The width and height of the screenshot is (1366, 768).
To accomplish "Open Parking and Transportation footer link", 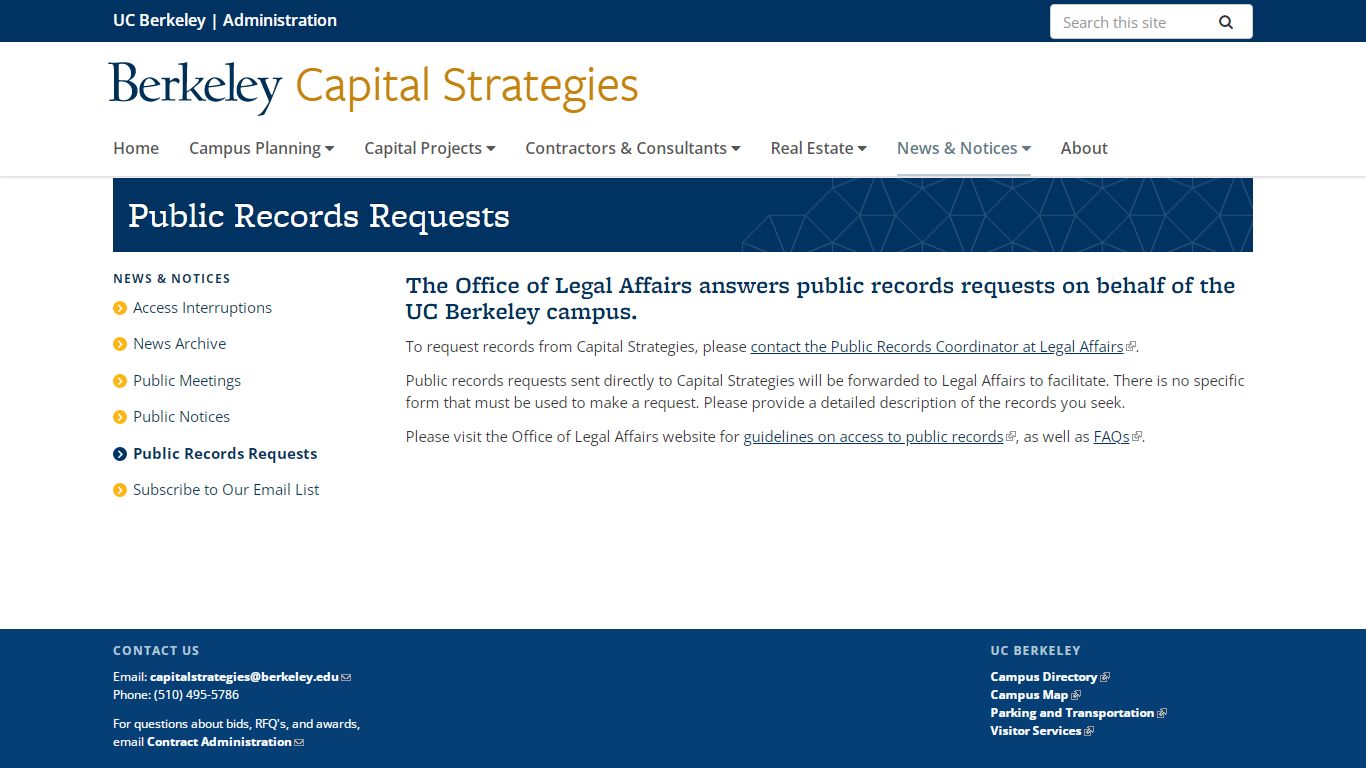I will 1072,713.
